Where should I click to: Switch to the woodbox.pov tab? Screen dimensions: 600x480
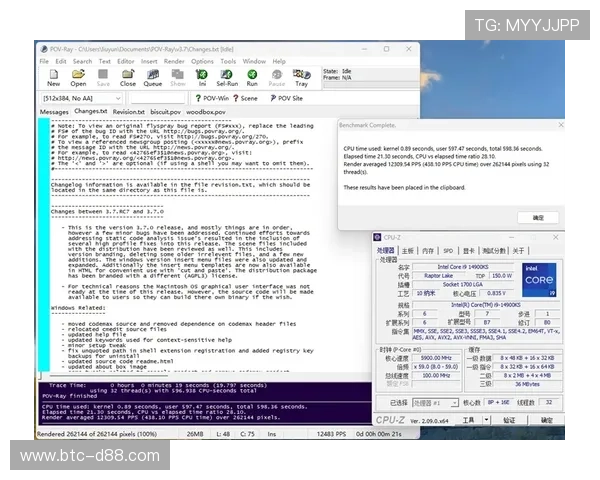coord(205,112)
